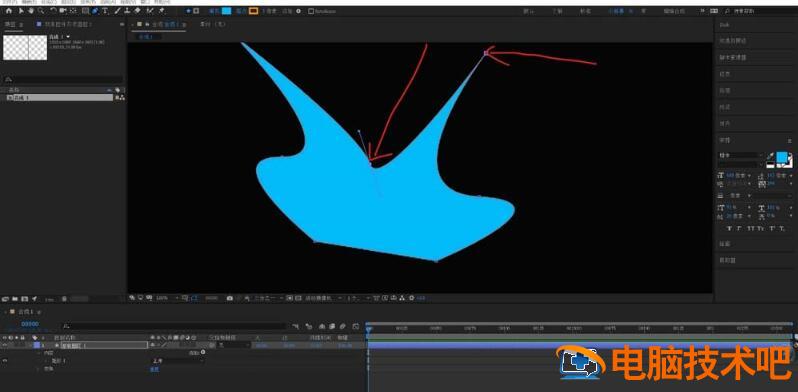
Task: Toggle visibility eye of the Shape 1 group
Action: tap(5, 360)
